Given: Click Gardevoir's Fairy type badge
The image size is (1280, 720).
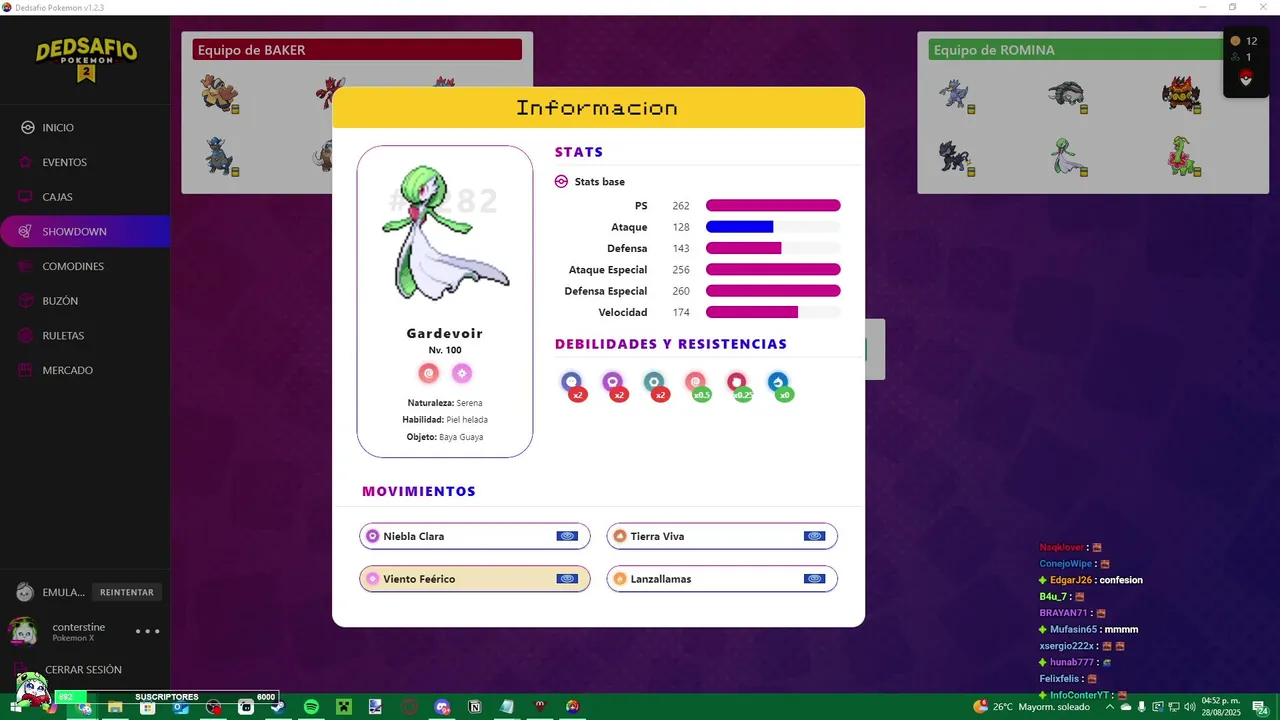Looking at the screenshot, I should [461, 373].
